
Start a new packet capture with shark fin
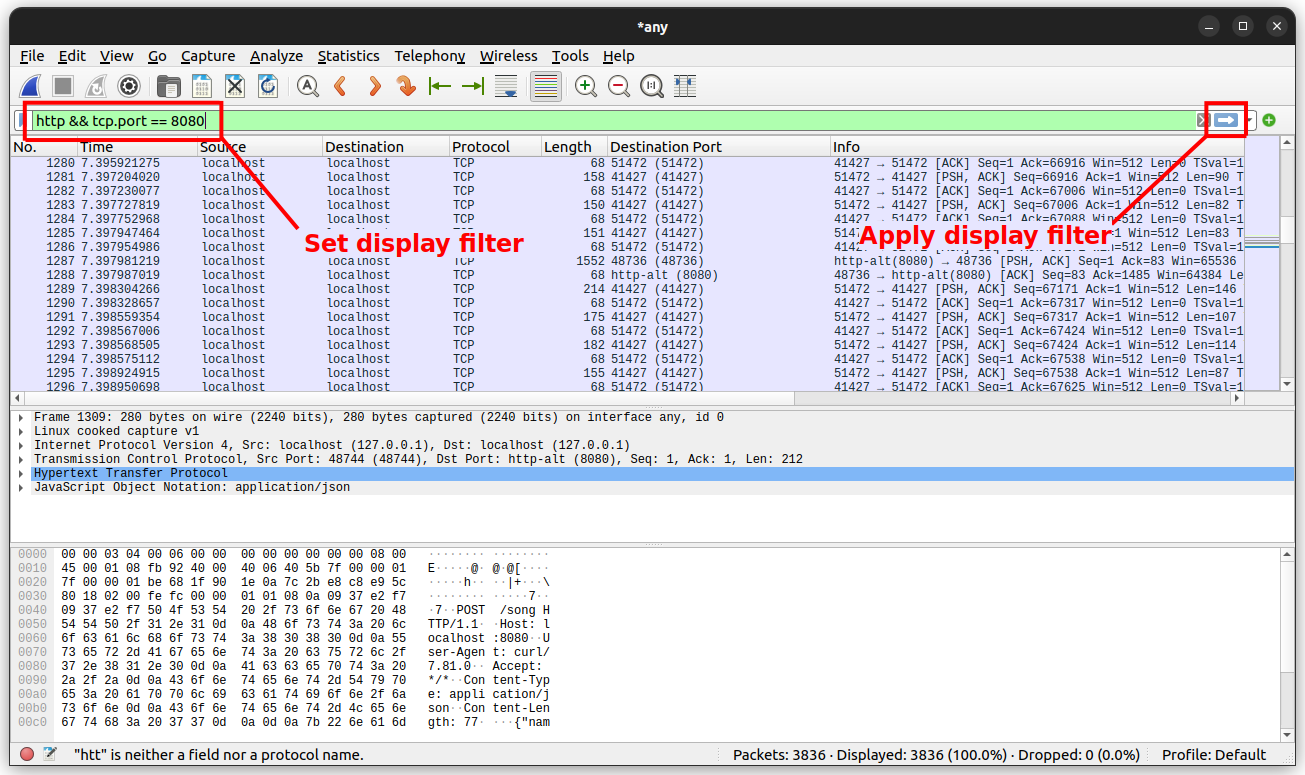click(x=31, y=86)
